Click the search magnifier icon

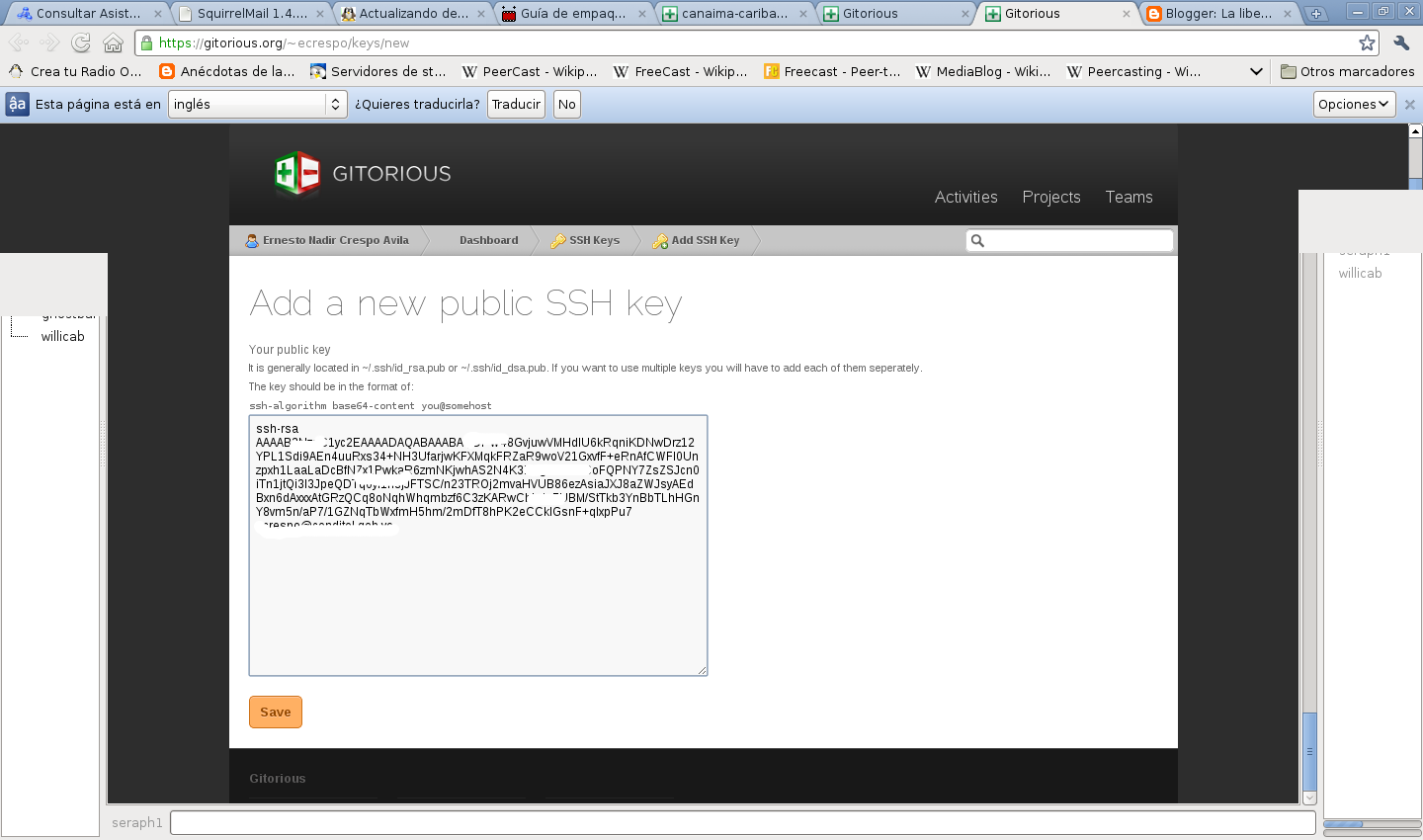coord(977,240)
